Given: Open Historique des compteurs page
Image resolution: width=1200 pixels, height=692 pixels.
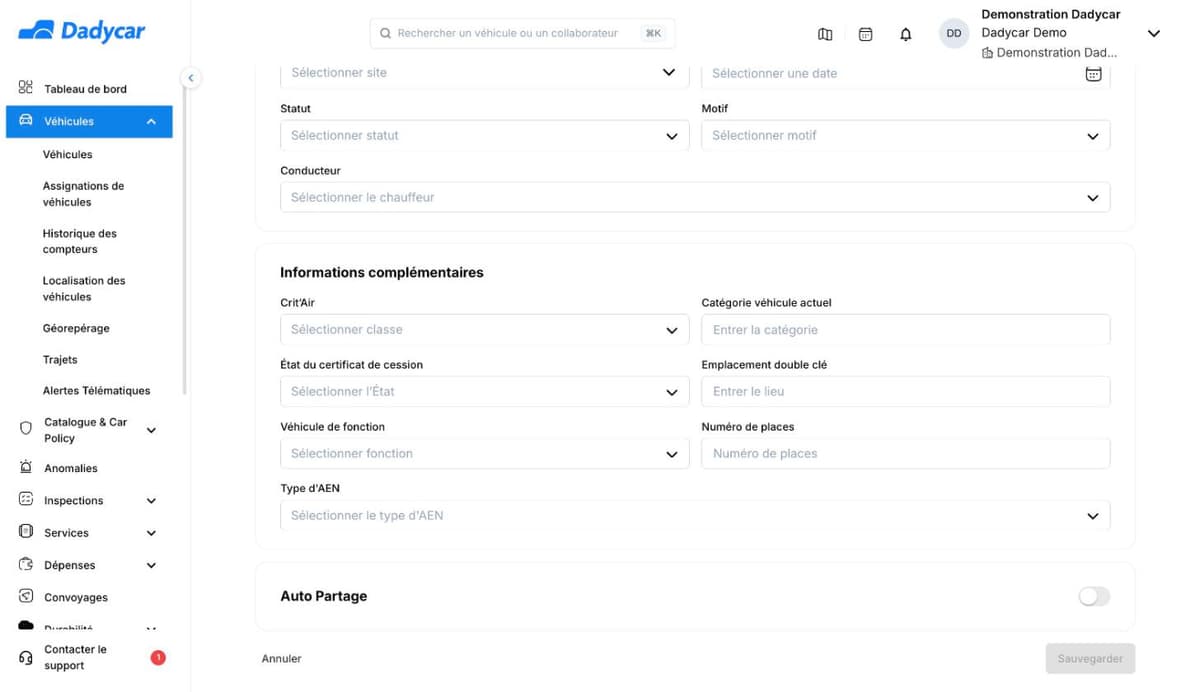Looking at the screenshot, I should tap(79, 241).
